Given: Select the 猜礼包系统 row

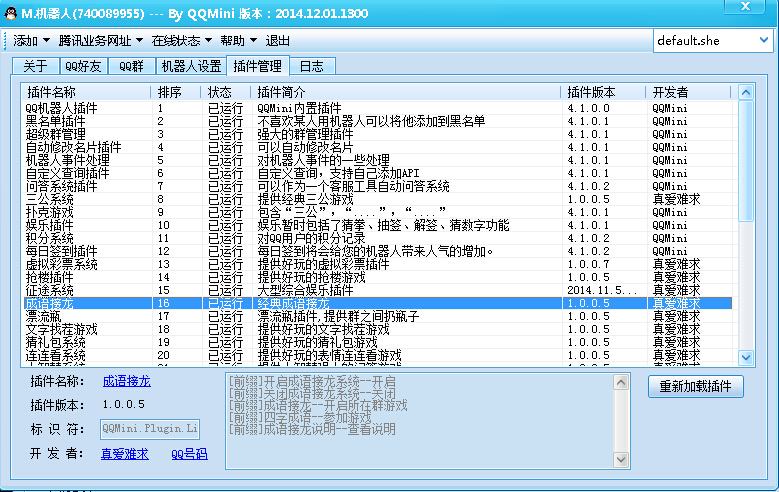Looking at the screenshot, I should 378,342.
